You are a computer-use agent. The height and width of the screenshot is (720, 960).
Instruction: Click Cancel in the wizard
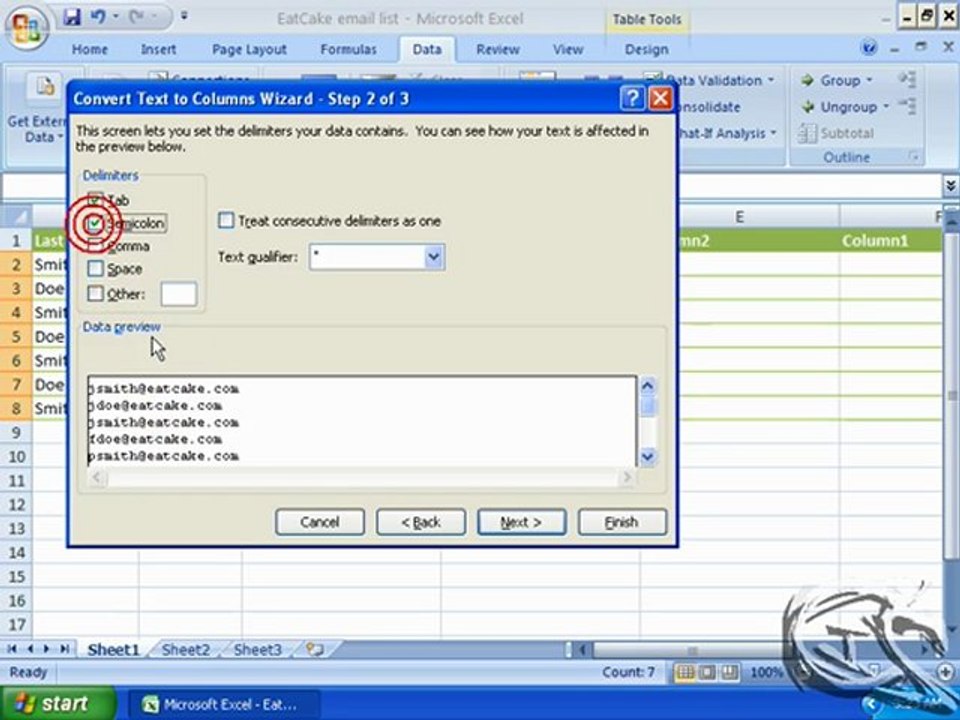pos(320,522)
